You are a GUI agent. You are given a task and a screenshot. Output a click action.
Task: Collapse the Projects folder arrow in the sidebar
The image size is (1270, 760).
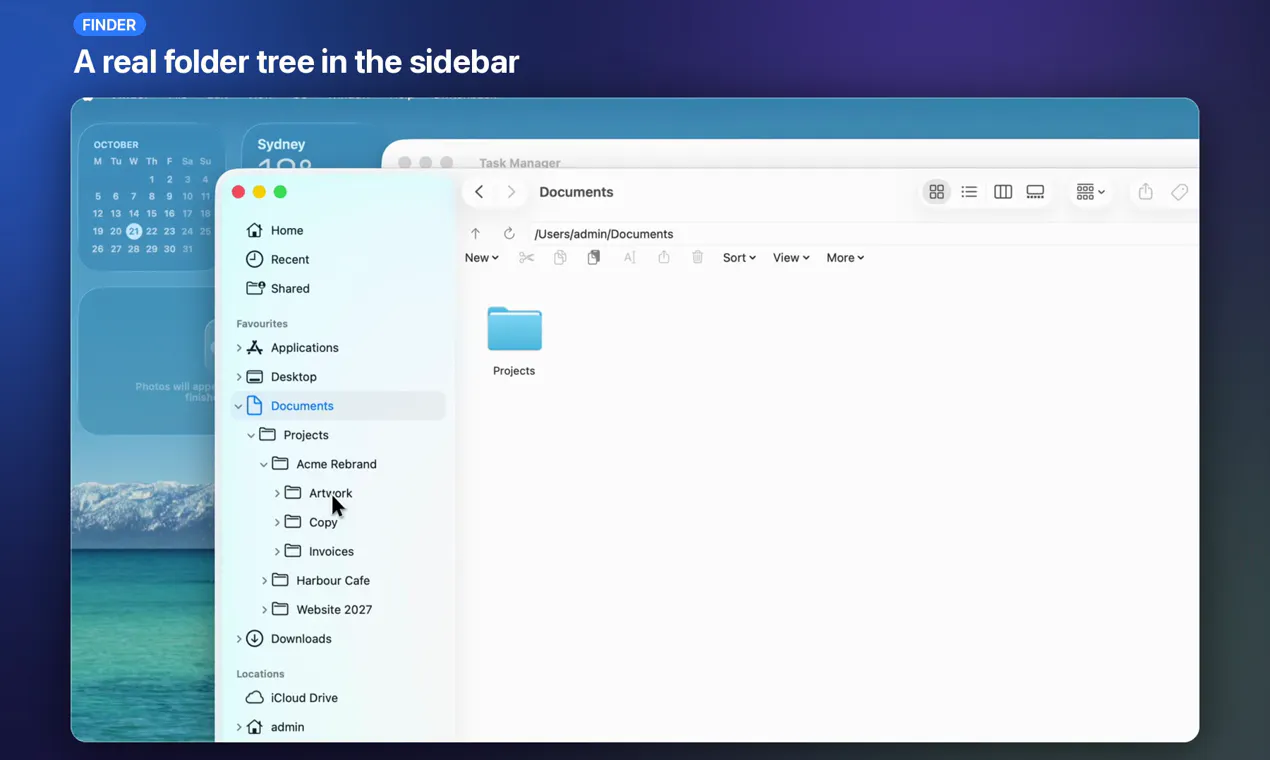[251, 435]
